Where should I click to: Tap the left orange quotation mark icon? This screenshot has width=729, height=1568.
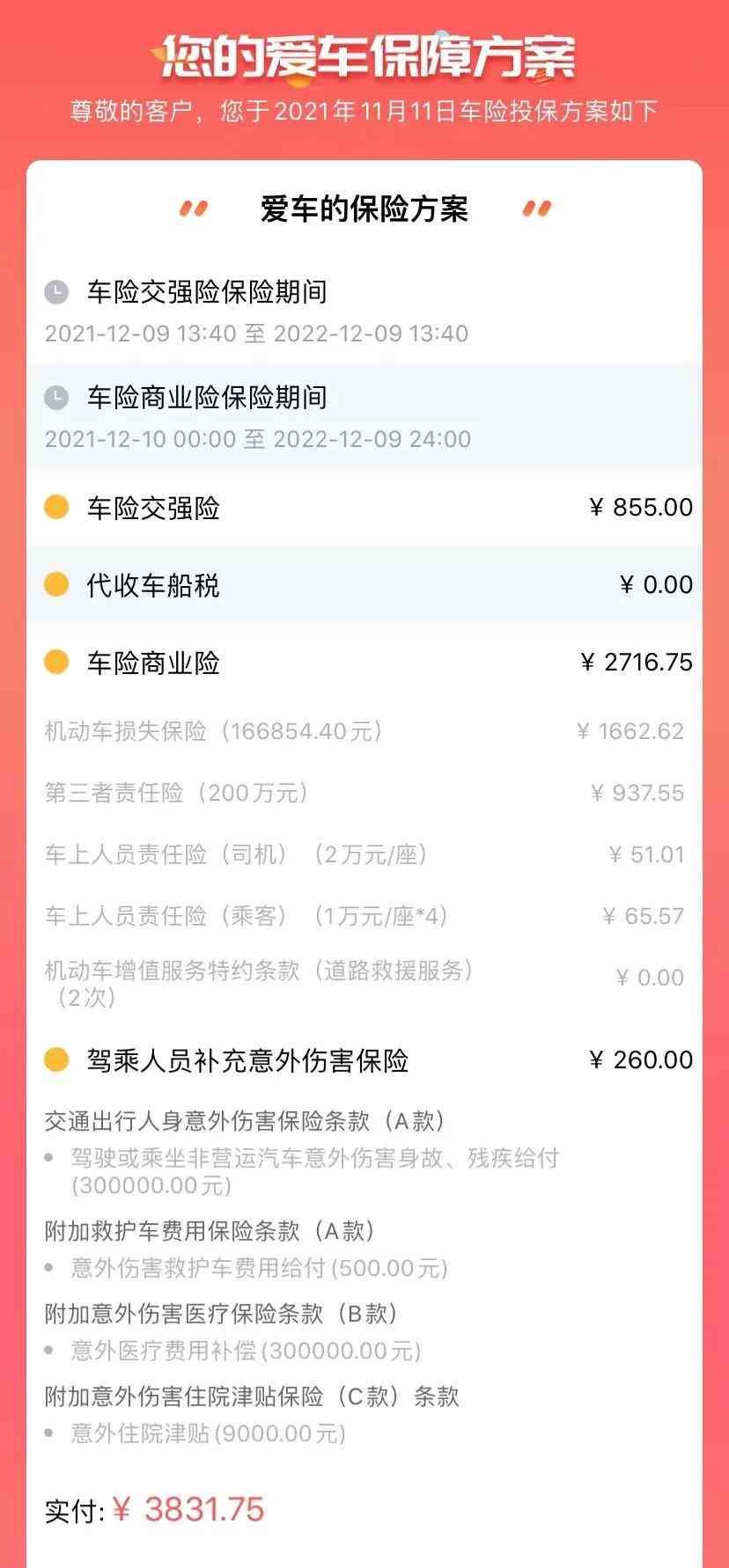[194, 209]
